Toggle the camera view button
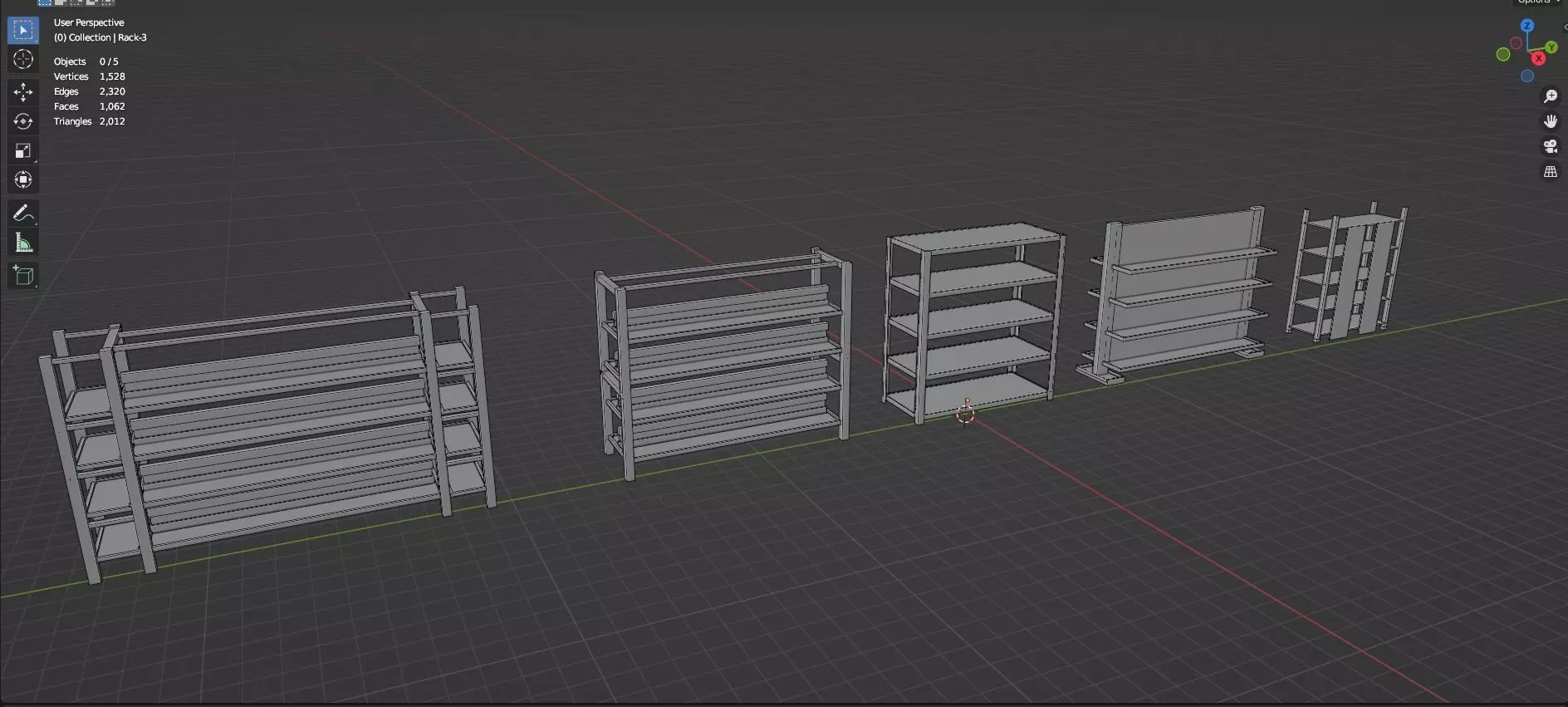 click(1551, 147)
